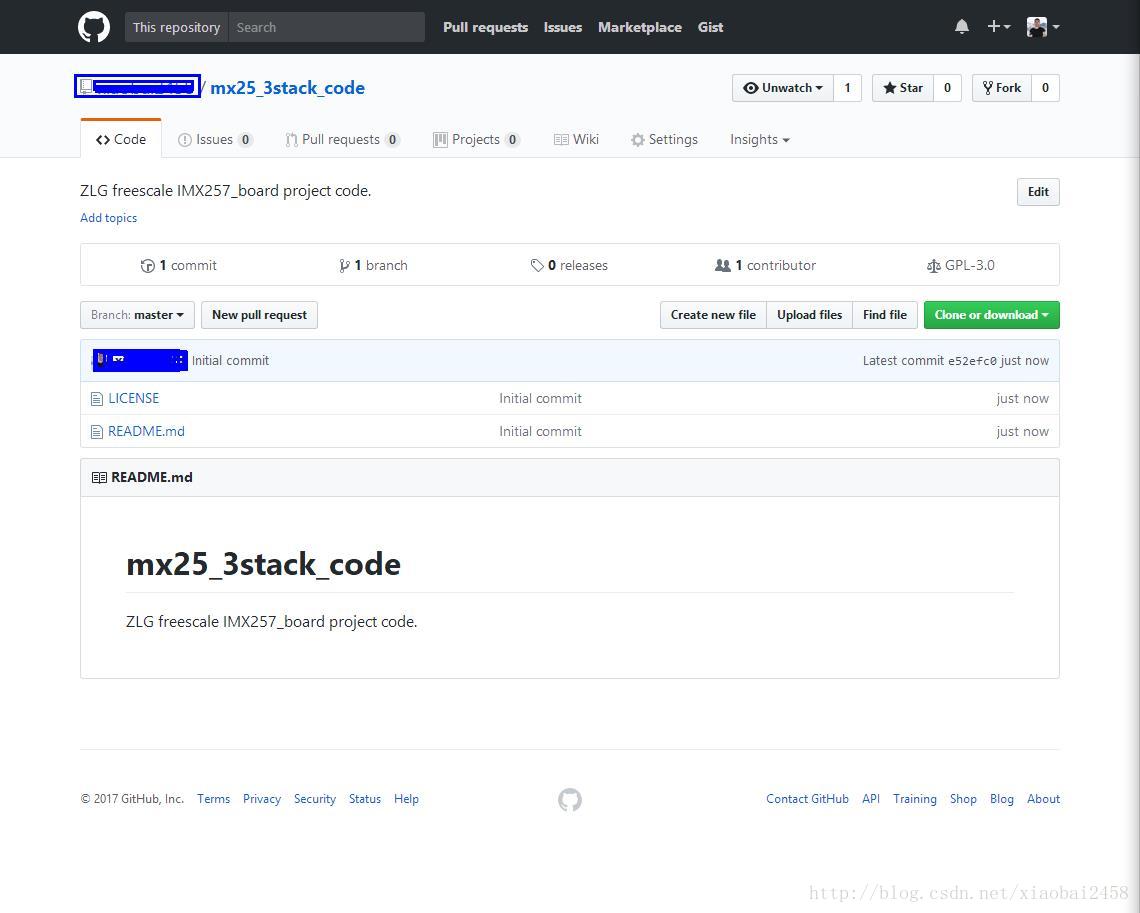Select the 'This repository' search scope
1140x913 pixels.
pos(177,27)
